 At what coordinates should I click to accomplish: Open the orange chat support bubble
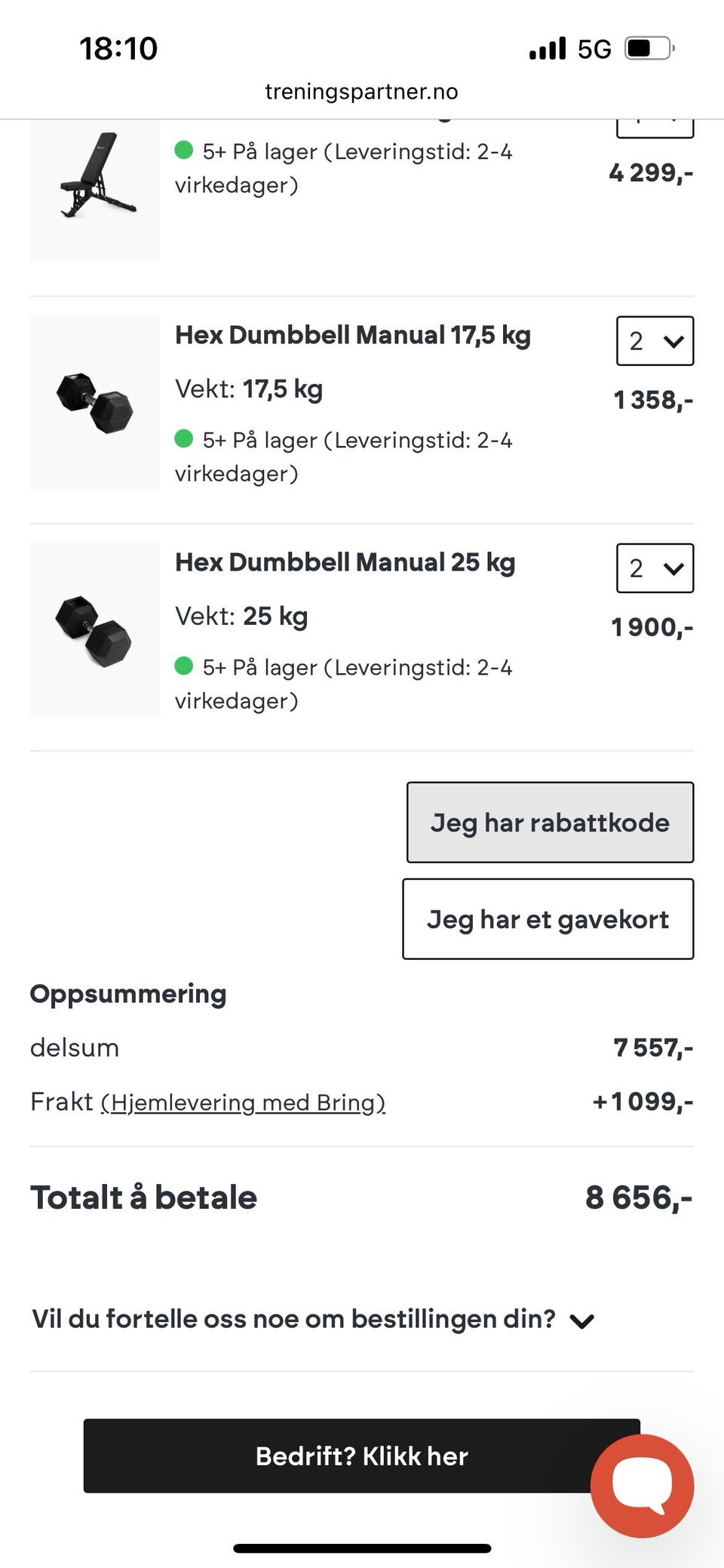pos(642,1485)
